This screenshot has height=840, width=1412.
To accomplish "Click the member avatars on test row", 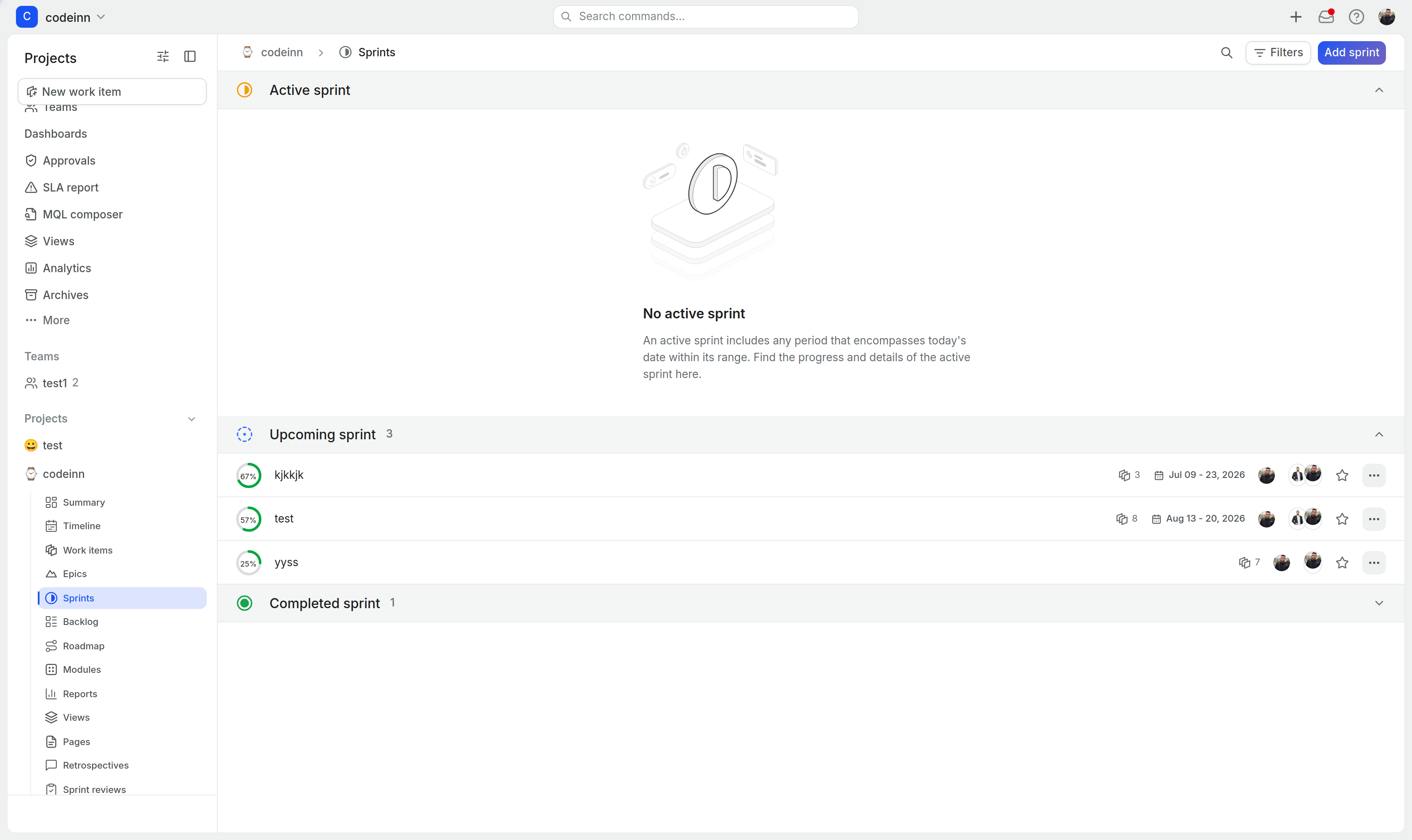I will point(1305,518).
